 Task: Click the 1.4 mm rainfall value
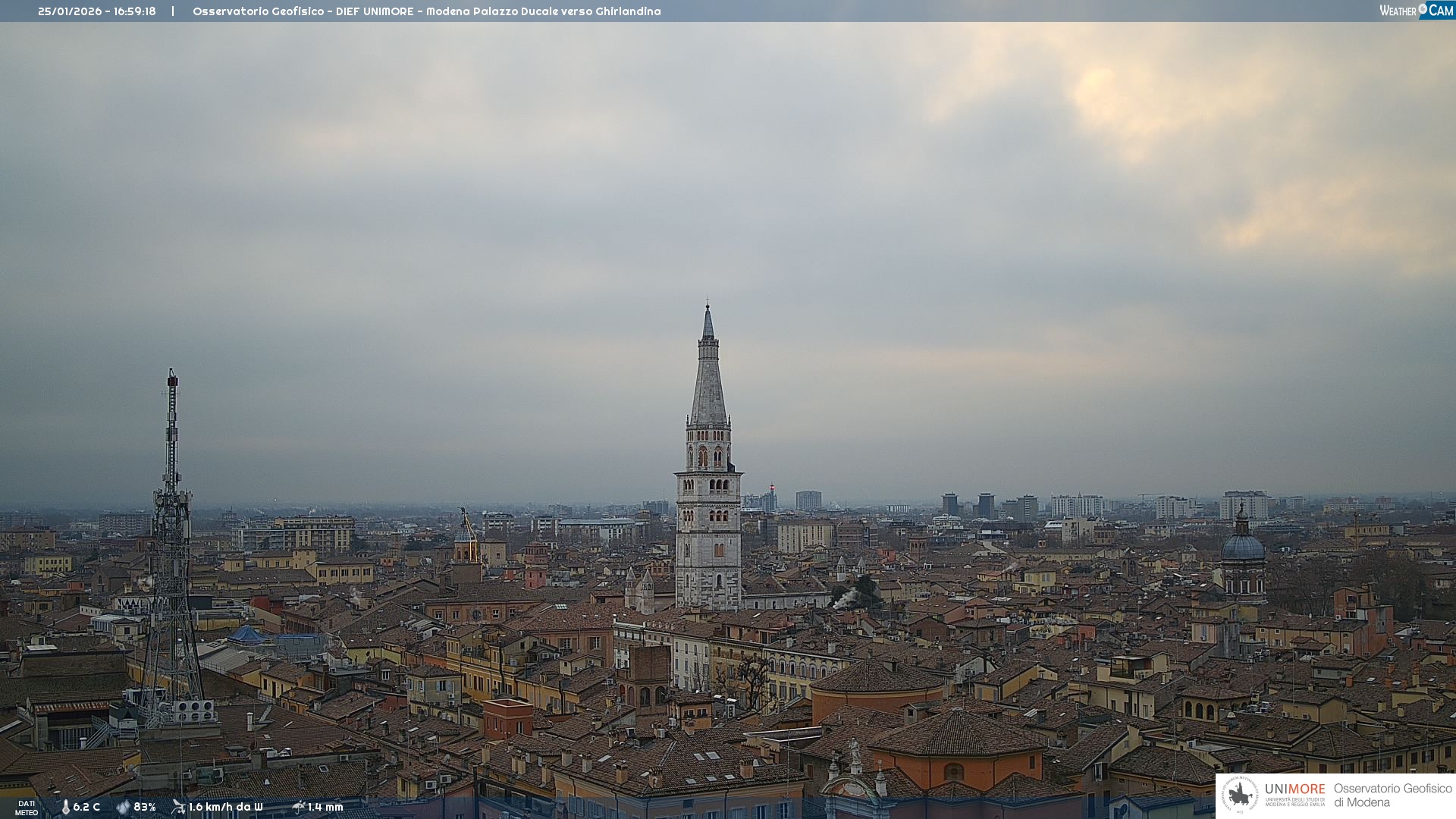(325, 807)
